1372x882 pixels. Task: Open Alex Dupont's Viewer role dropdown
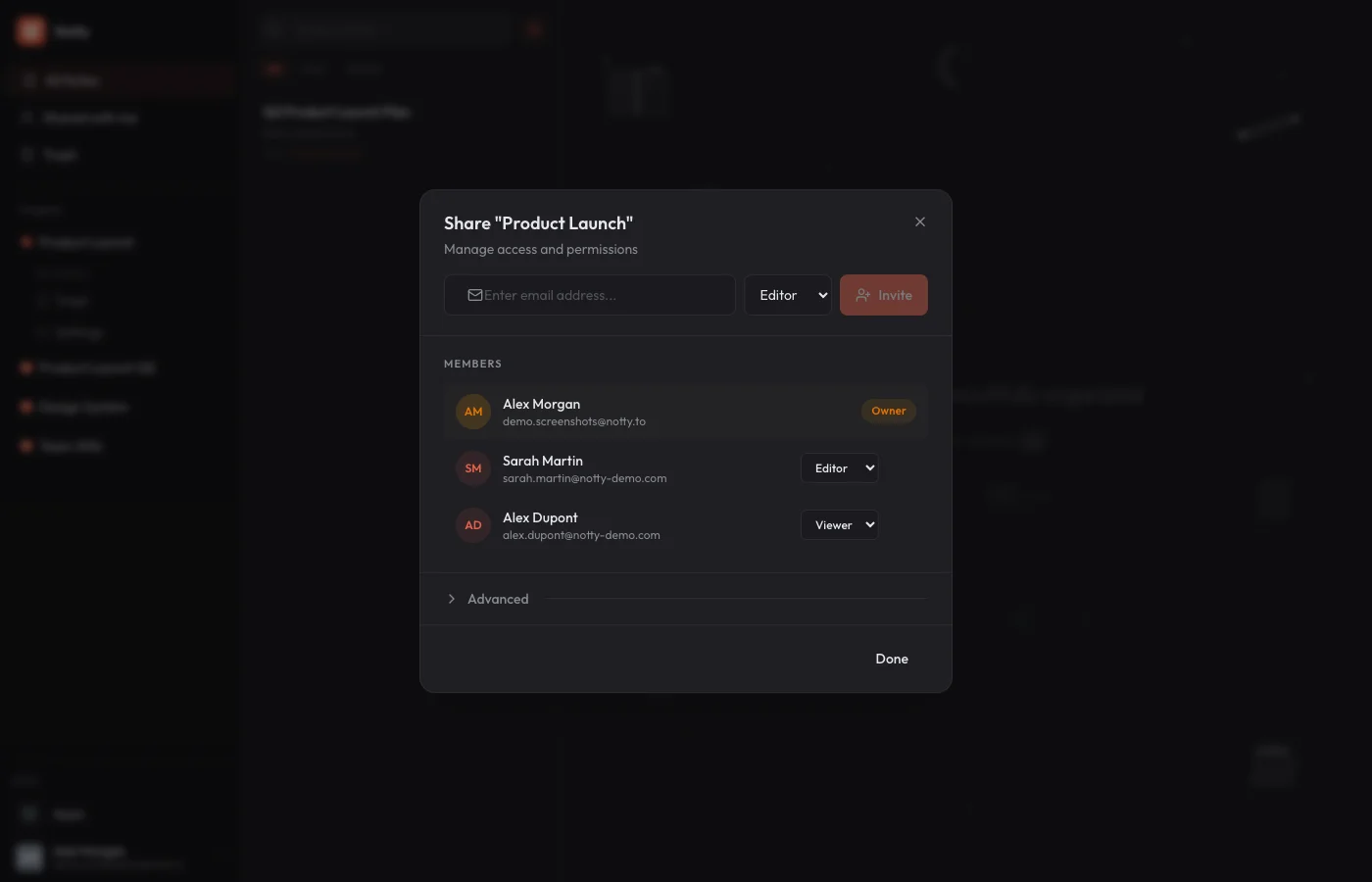click(x=840, y=525)
